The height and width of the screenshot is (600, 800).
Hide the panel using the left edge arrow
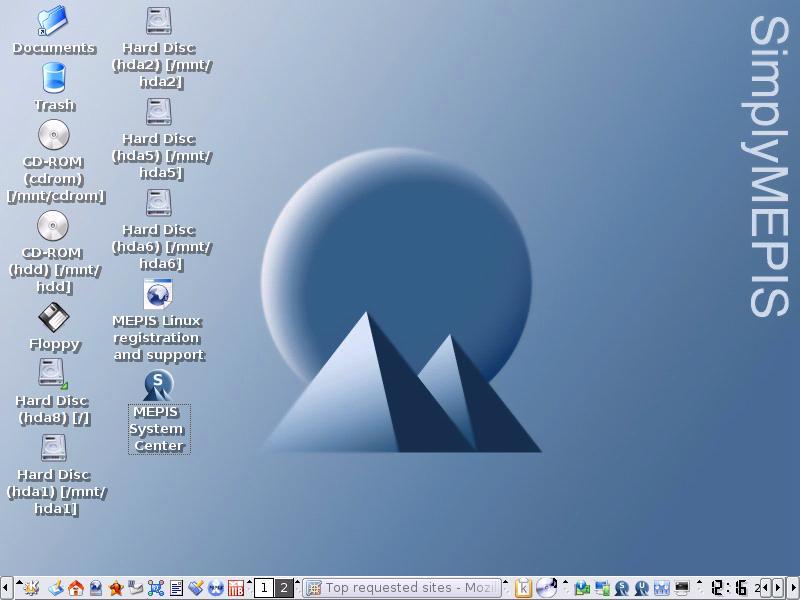[x=6, y=588]
